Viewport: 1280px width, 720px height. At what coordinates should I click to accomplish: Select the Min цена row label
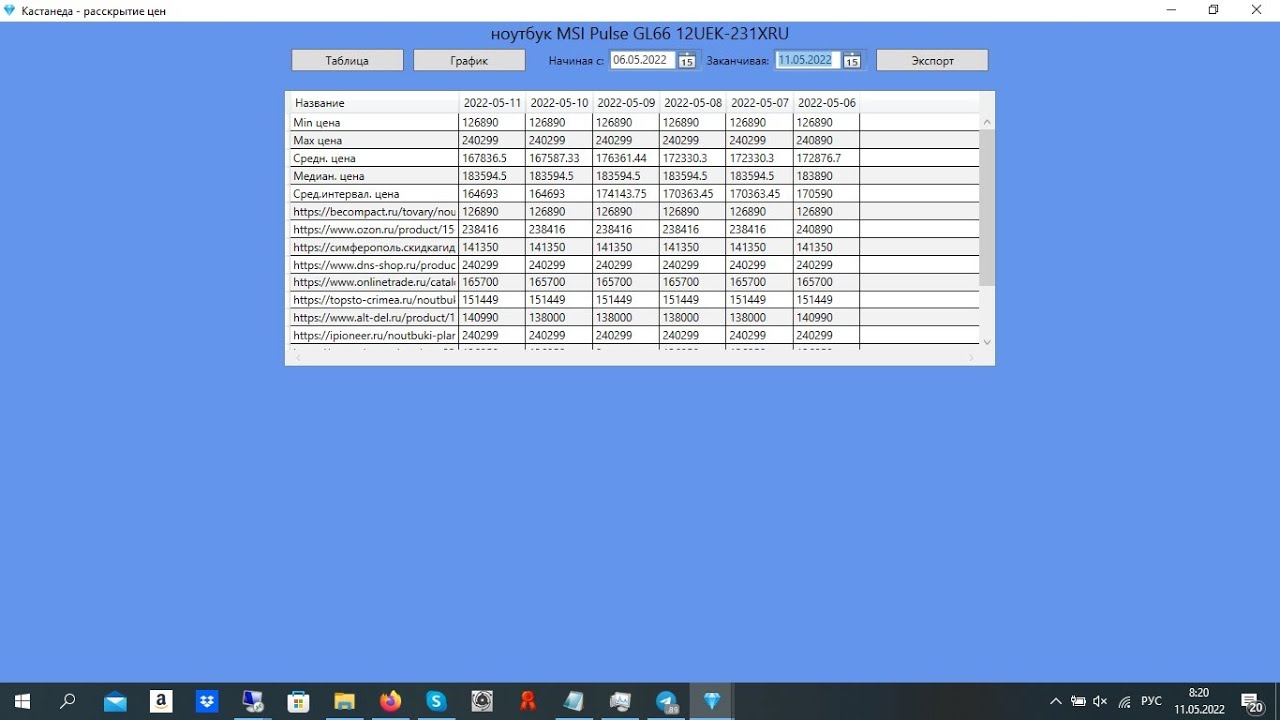click(x=317, y=123)
